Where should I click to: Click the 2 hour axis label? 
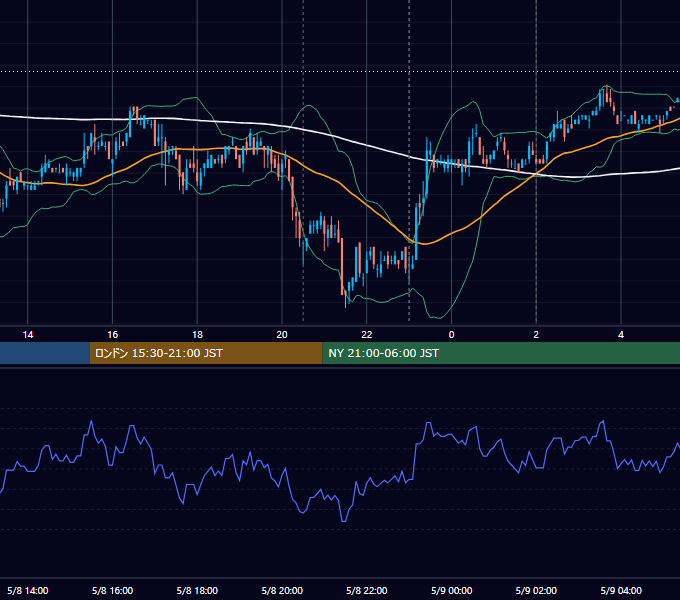[536, 335]
